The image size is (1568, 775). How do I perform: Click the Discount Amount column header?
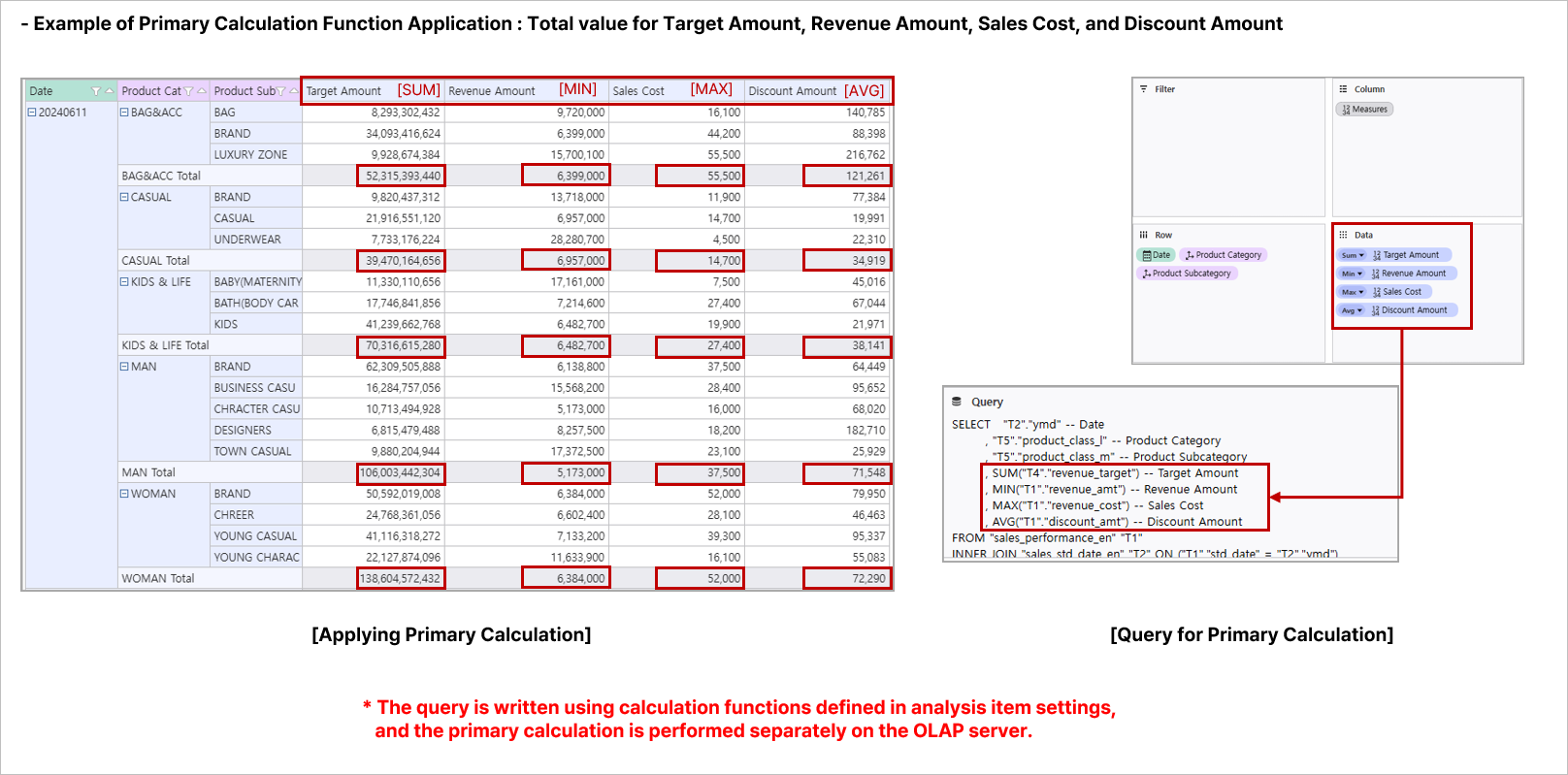pyautogui.click(x=818, y=91)
